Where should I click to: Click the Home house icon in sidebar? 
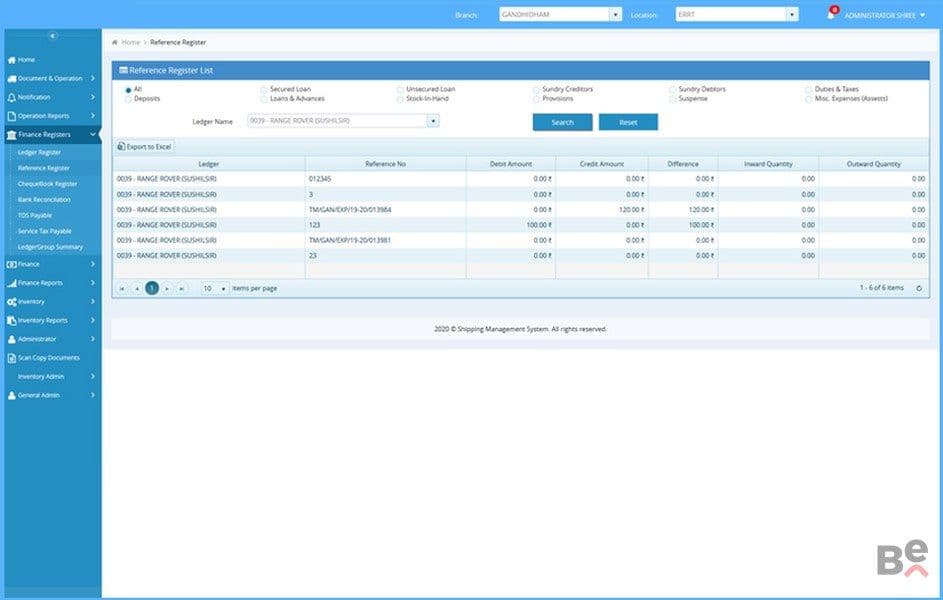tap(11, 60)
